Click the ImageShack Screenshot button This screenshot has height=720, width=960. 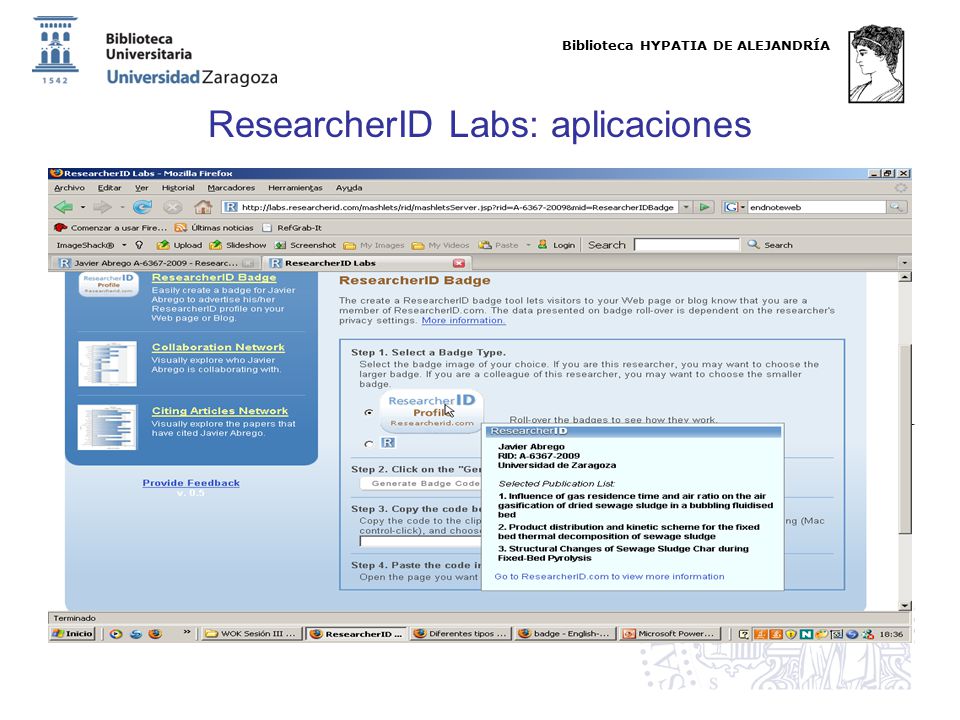pyautogui.click(x=305, y=245)
